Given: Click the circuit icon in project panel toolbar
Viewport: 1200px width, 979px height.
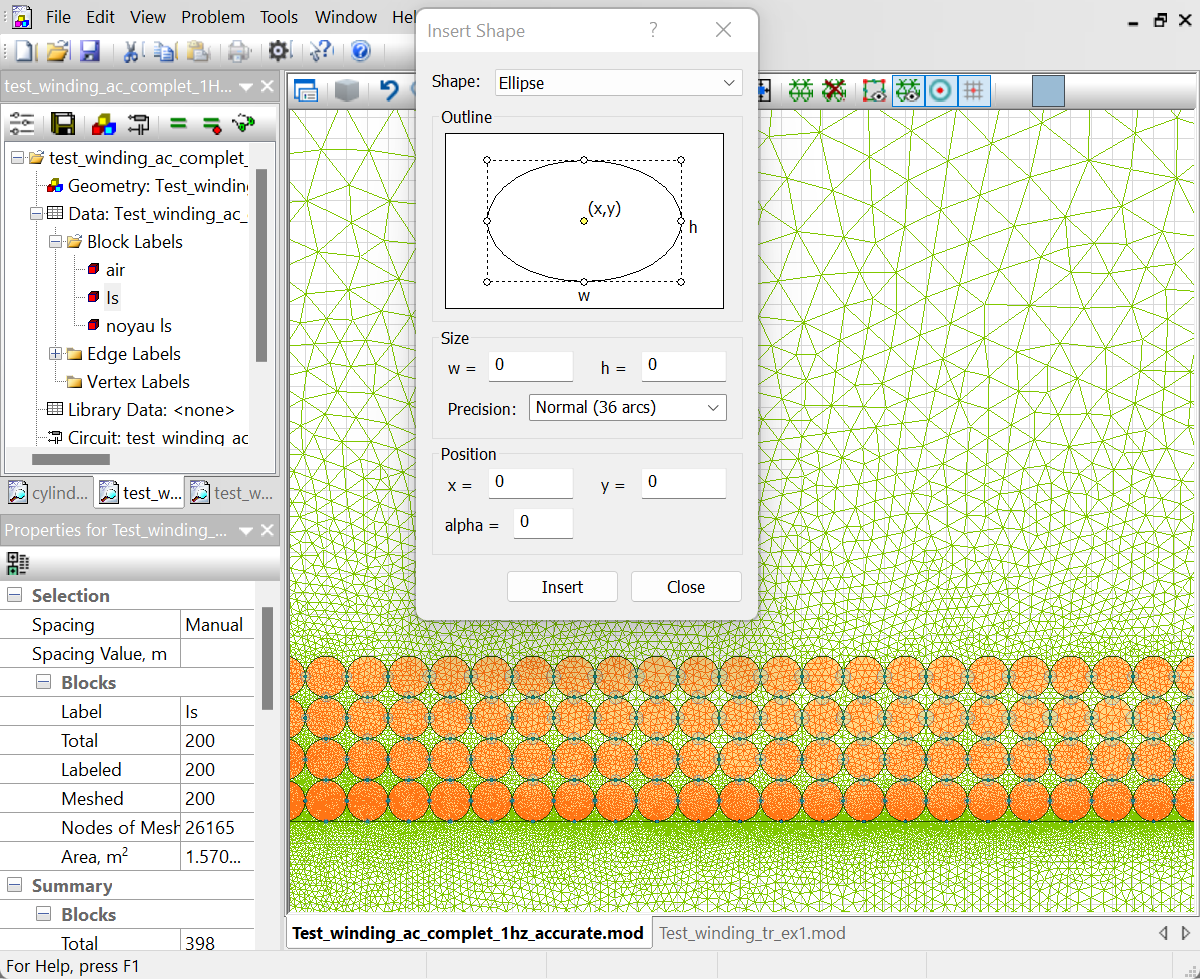Looking at the screenshot, I should [138, 124].
